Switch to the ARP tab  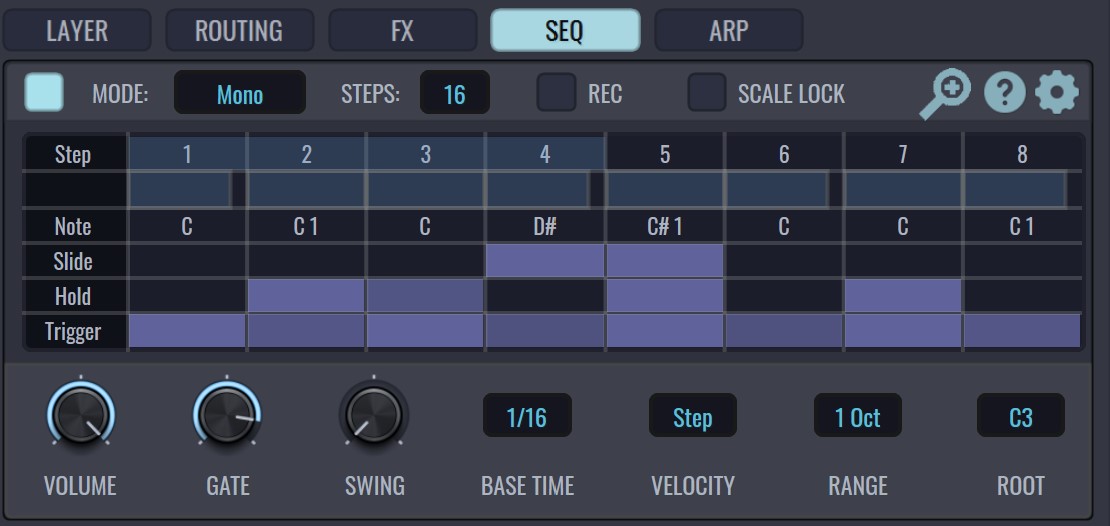728,30
